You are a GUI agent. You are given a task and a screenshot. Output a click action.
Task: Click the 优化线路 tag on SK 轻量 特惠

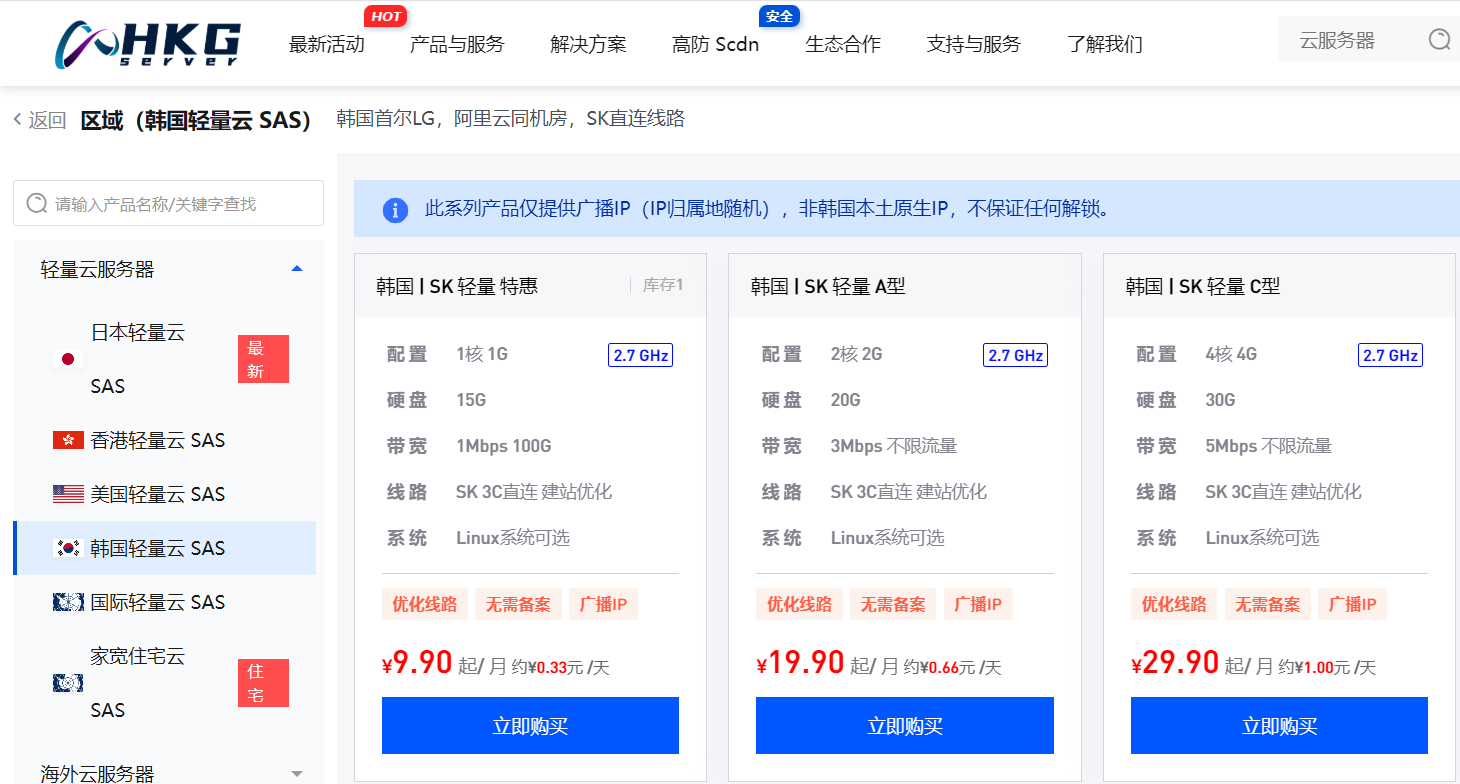(x=424, y=604)
